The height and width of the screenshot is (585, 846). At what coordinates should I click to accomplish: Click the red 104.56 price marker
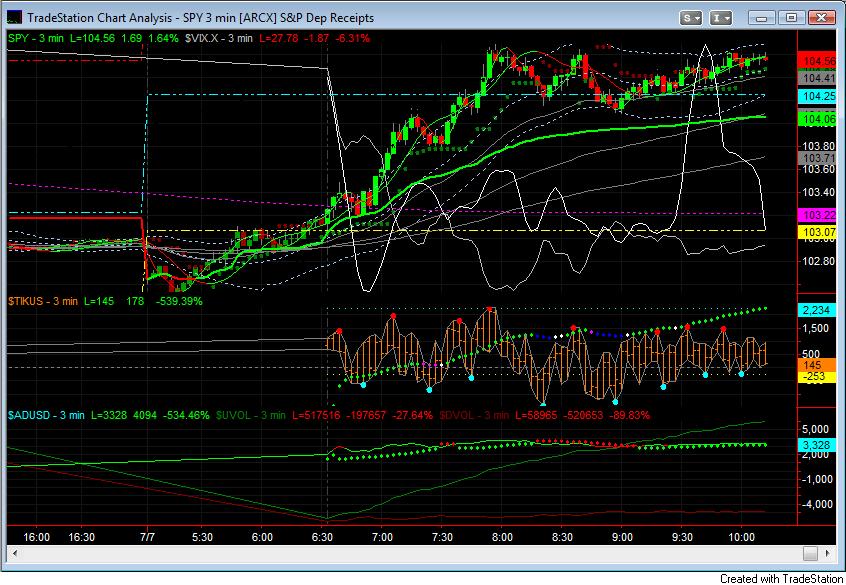coord(818,61)
